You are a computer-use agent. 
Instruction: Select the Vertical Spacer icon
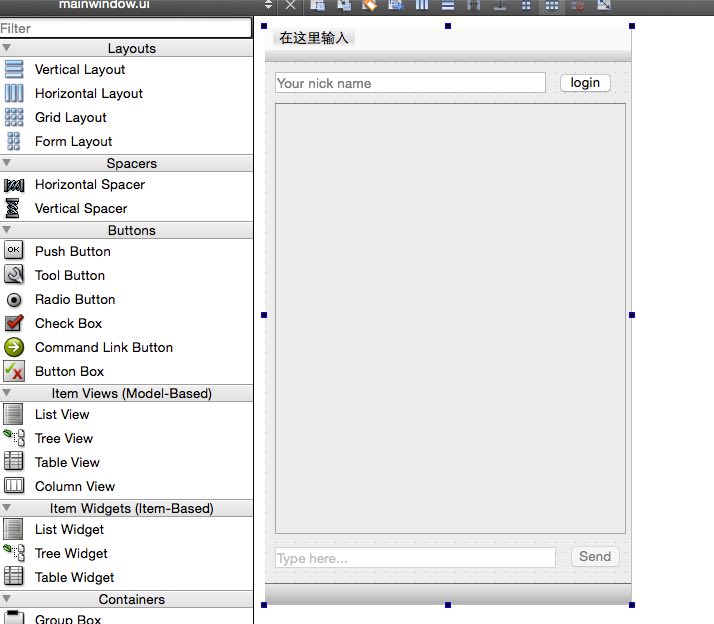pyautogui.click(x=12, y=208)
